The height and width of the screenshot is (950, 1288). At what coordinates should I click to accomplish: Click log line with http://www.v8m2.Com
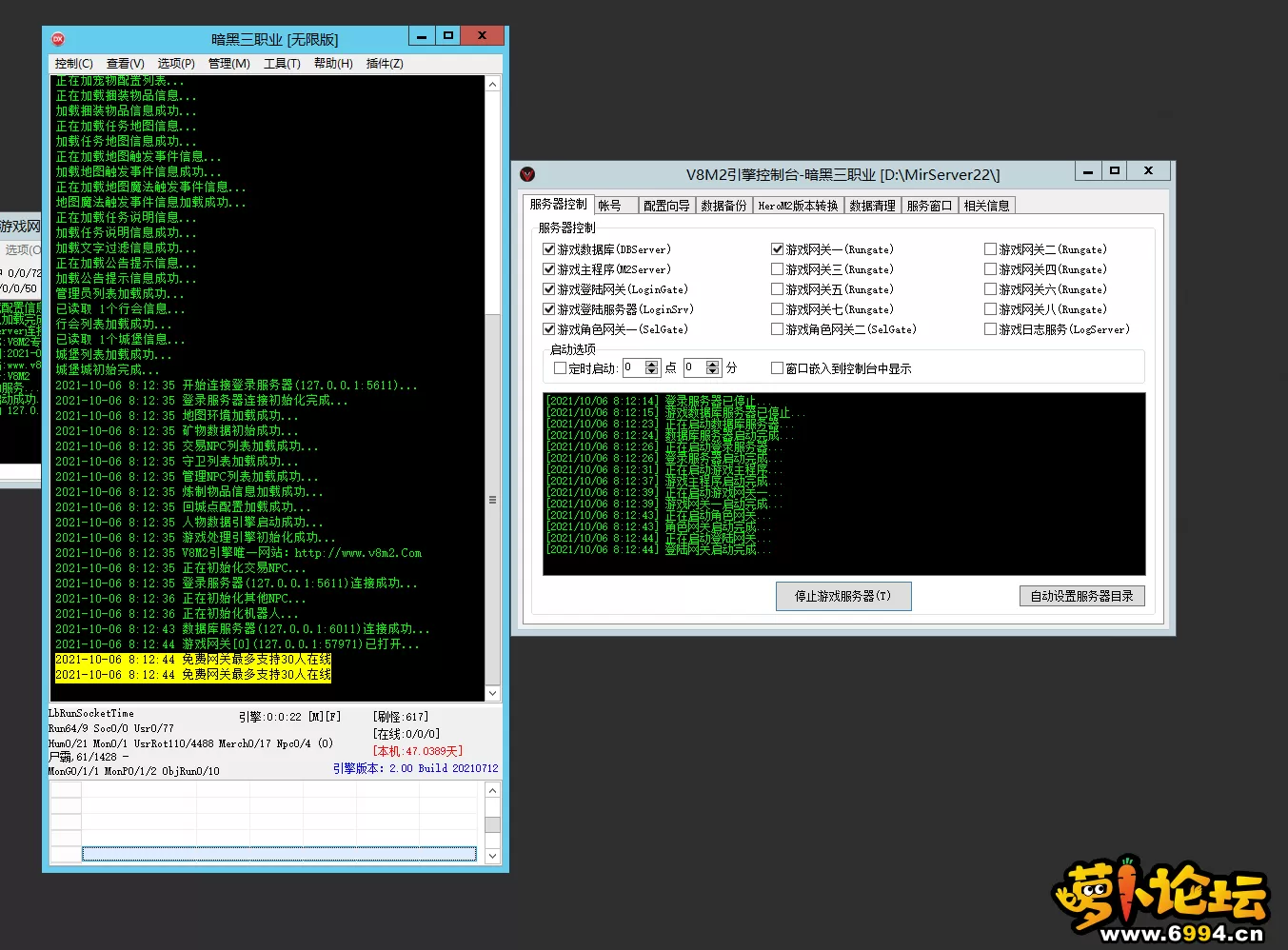click(238, 553)
